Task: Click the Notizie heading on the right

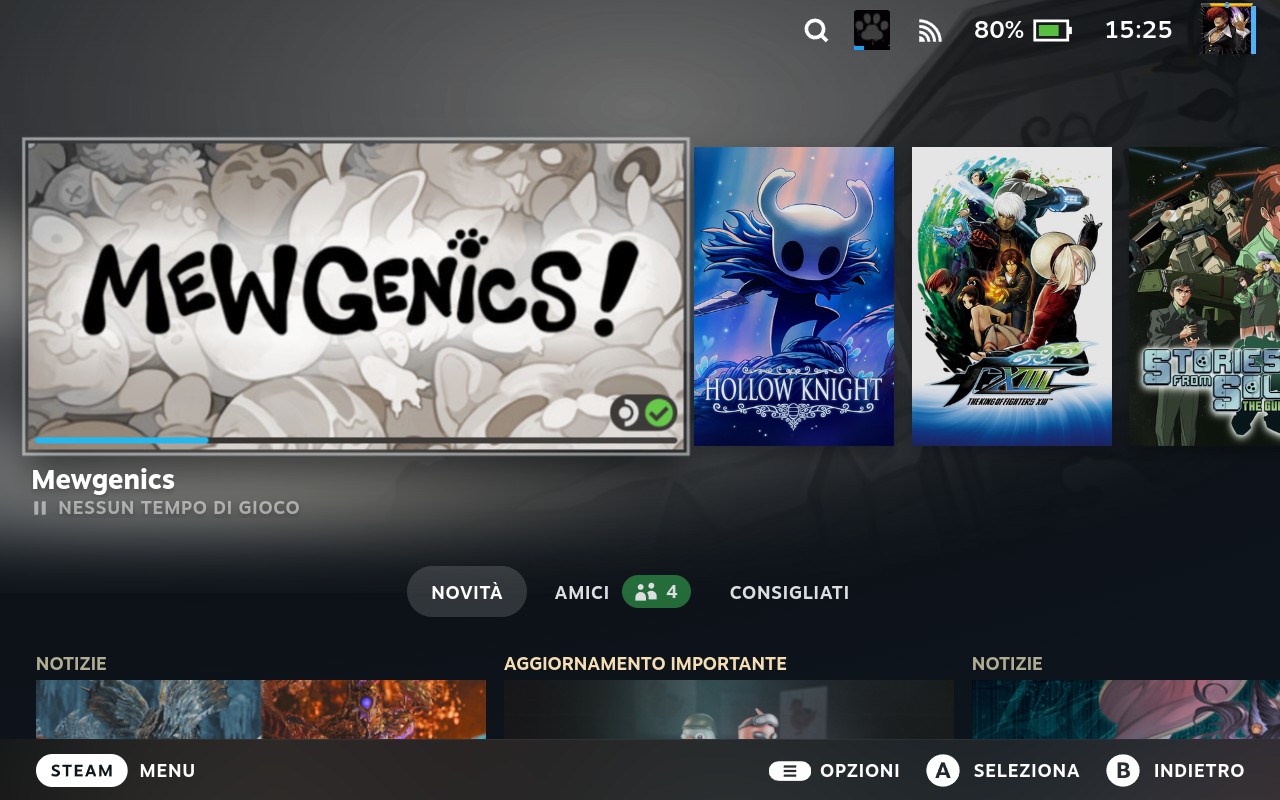Action: [1007, 664]
